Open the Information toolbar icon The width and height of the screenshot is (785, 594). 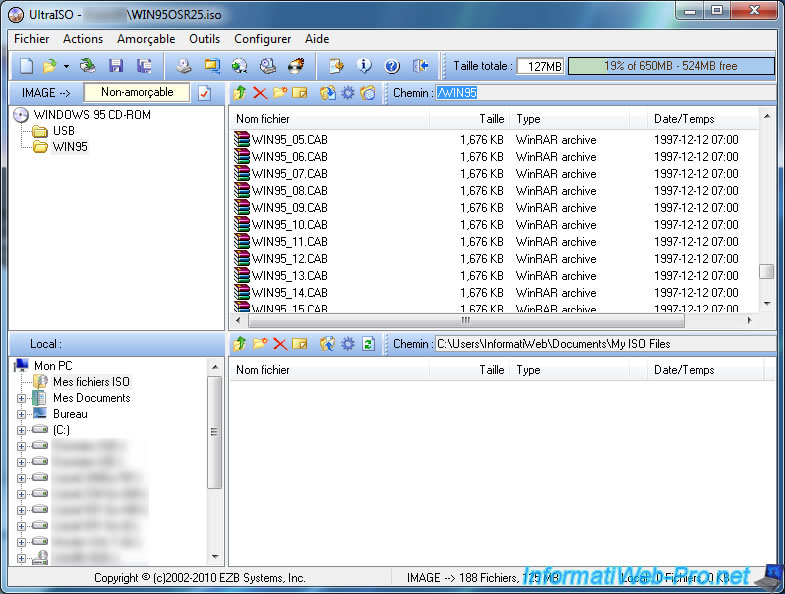tap(364, 66)
